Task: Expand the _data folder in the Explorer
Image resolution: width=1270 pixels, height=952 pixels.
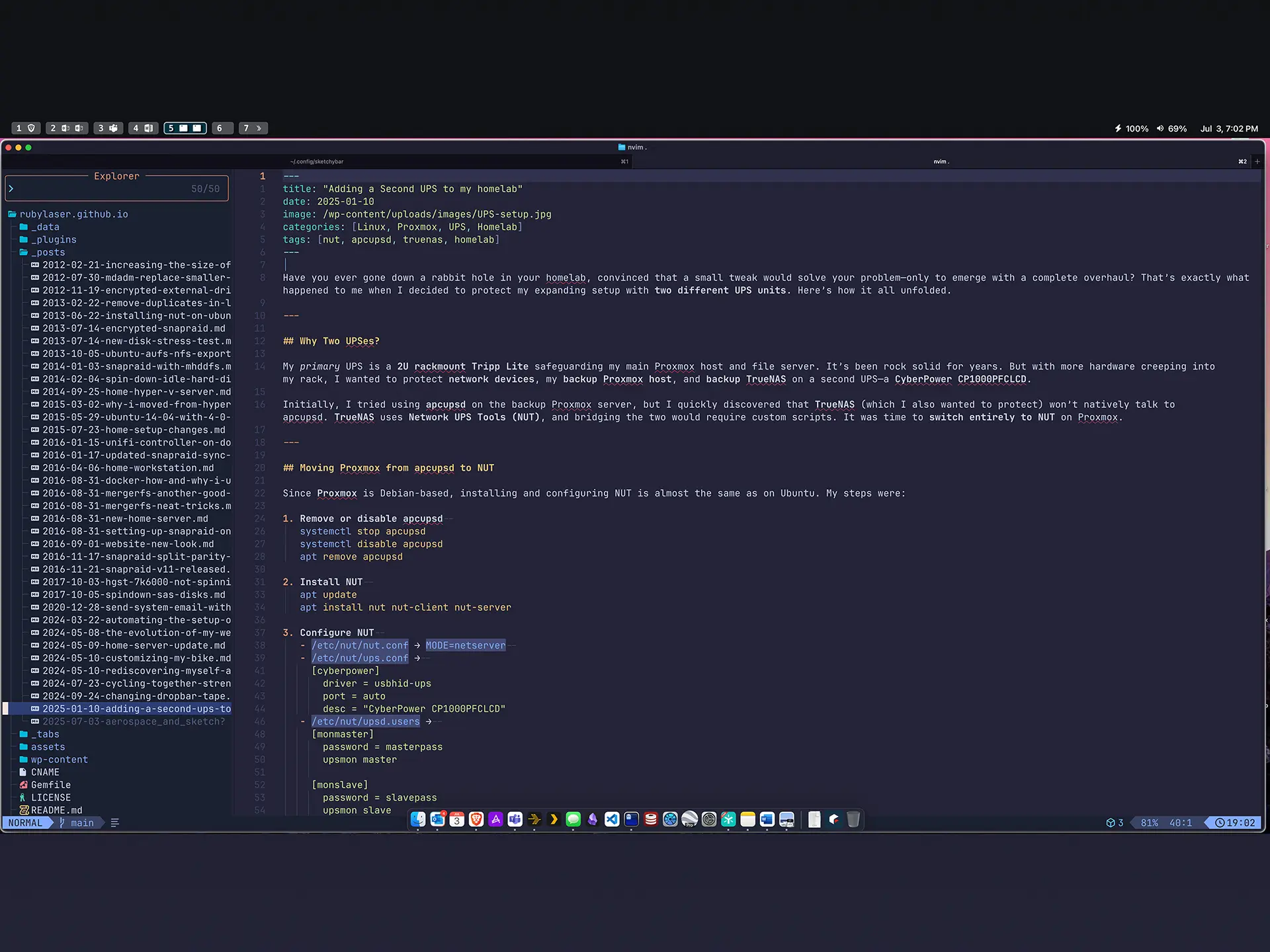Action: 45,227
